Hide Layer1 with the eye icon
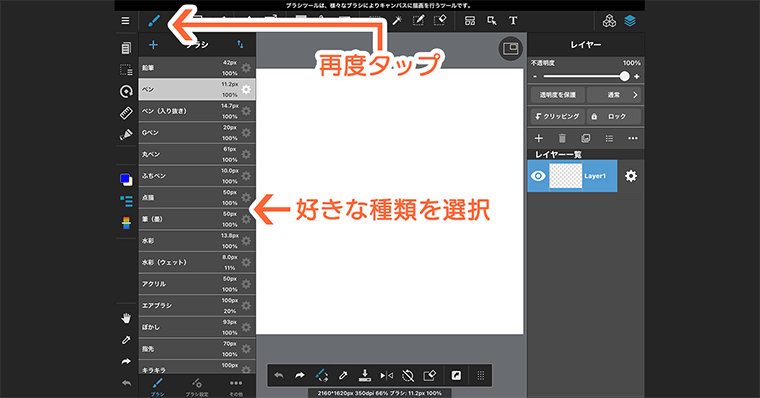 [x=538, y=176]
